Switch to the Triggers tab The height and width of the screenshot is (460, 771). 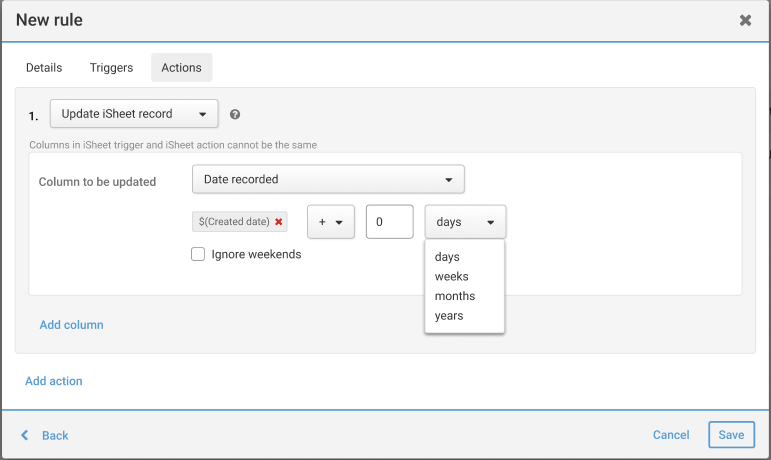[111, 68]
